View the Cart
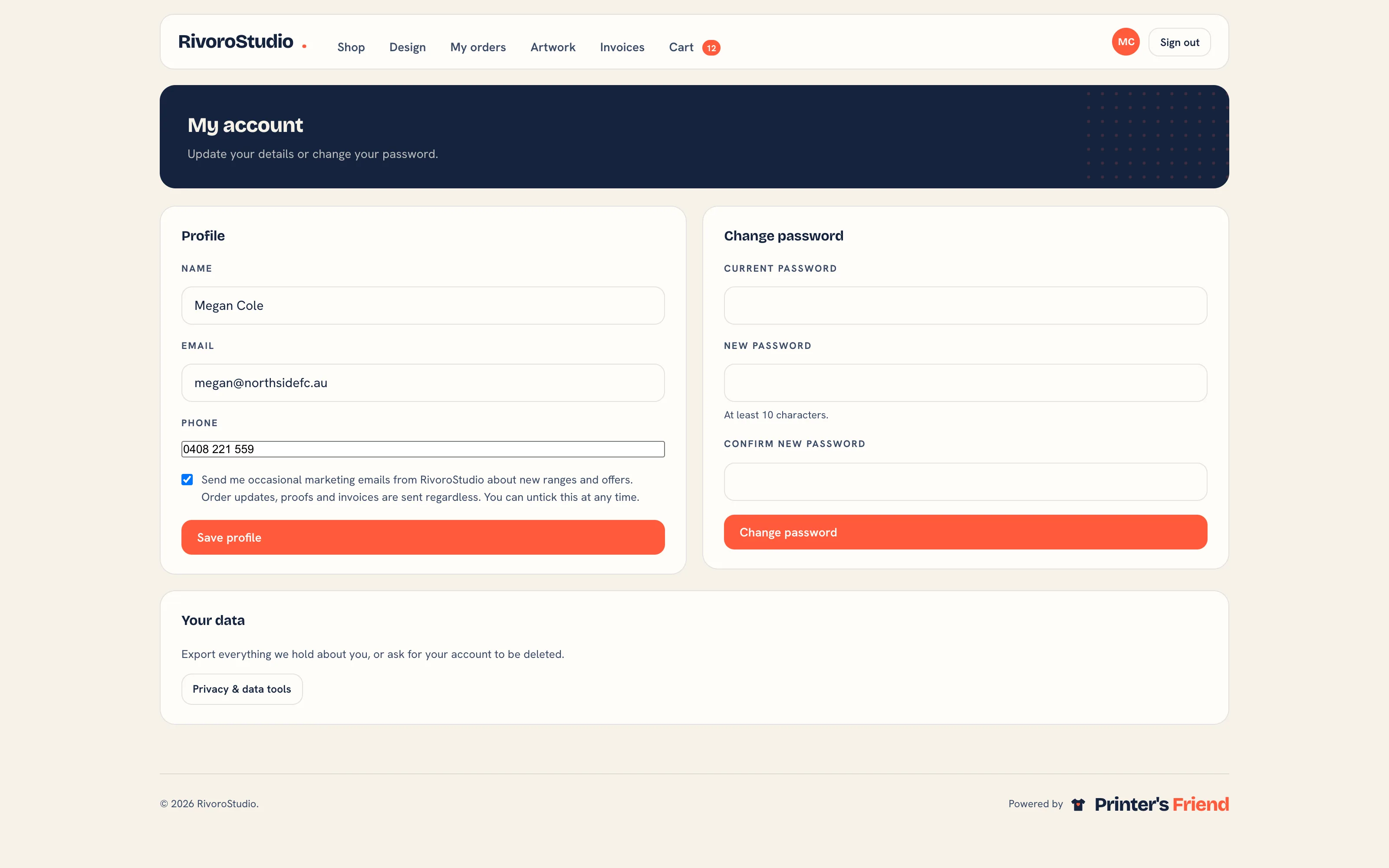The image size is (1389, 868). click(681, 47)
